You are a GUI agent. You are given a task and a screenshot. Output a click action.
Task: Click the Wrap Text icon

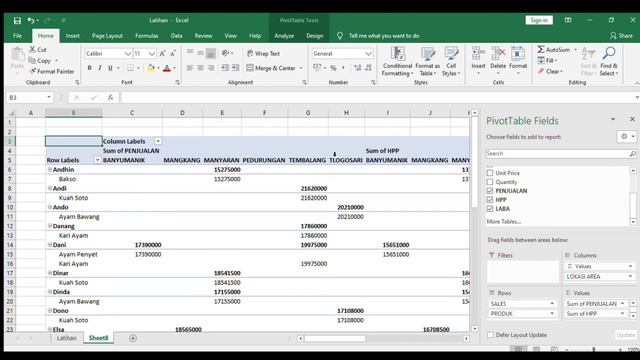click(250, 53)
